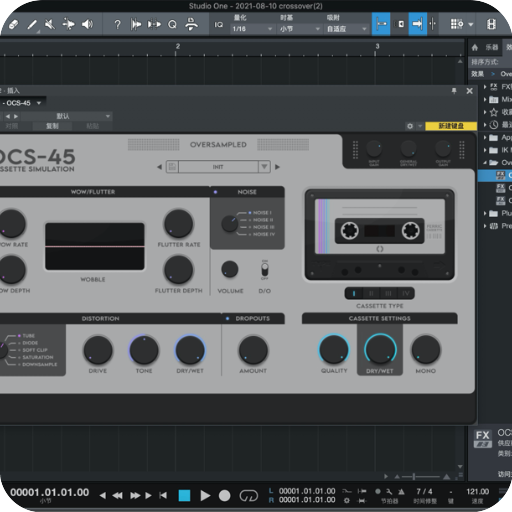Open the 吸附 自适应 snap dropdown
The image size is (512, 512).
coord(347,29)
